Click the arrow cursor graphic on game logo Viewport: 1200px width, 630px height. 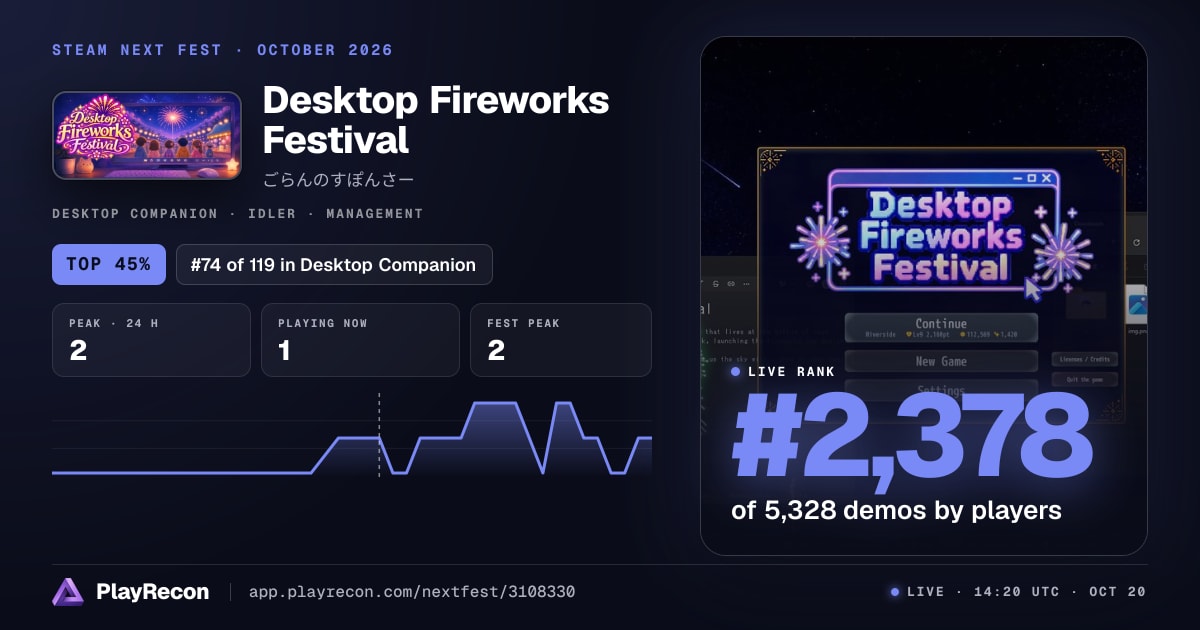pos(1032,289)
